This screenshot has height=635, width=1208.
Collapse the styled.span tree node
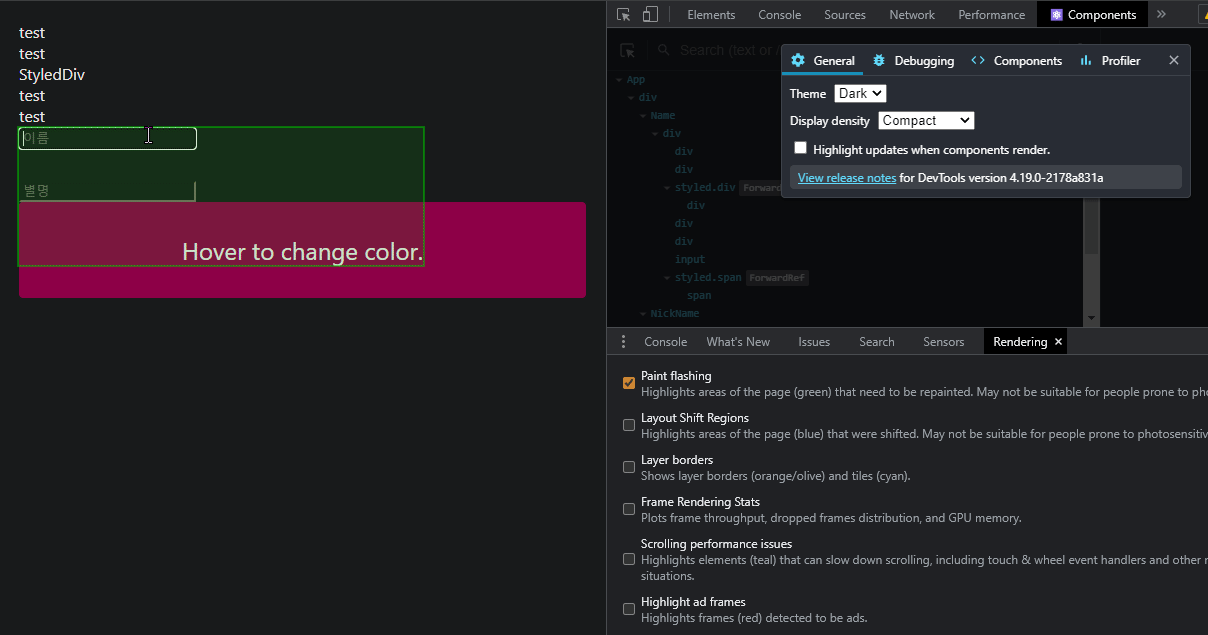667,278
